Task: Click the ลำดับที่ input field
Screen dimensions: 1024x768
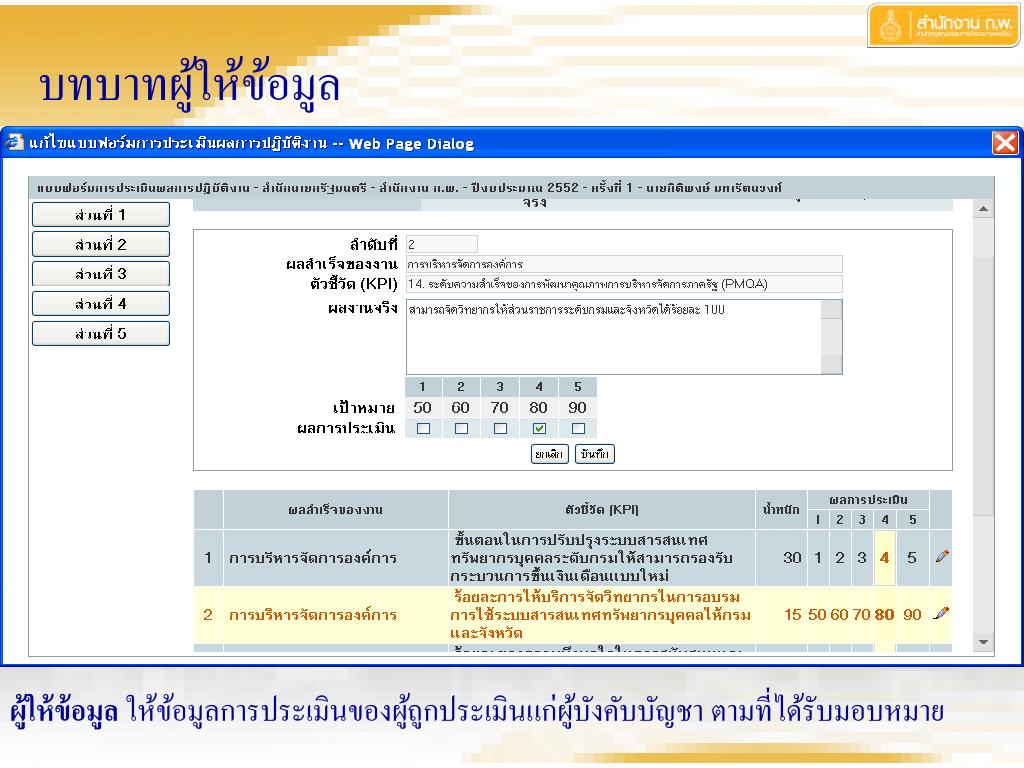Action: pyautogui.click(x=441, y=244)
